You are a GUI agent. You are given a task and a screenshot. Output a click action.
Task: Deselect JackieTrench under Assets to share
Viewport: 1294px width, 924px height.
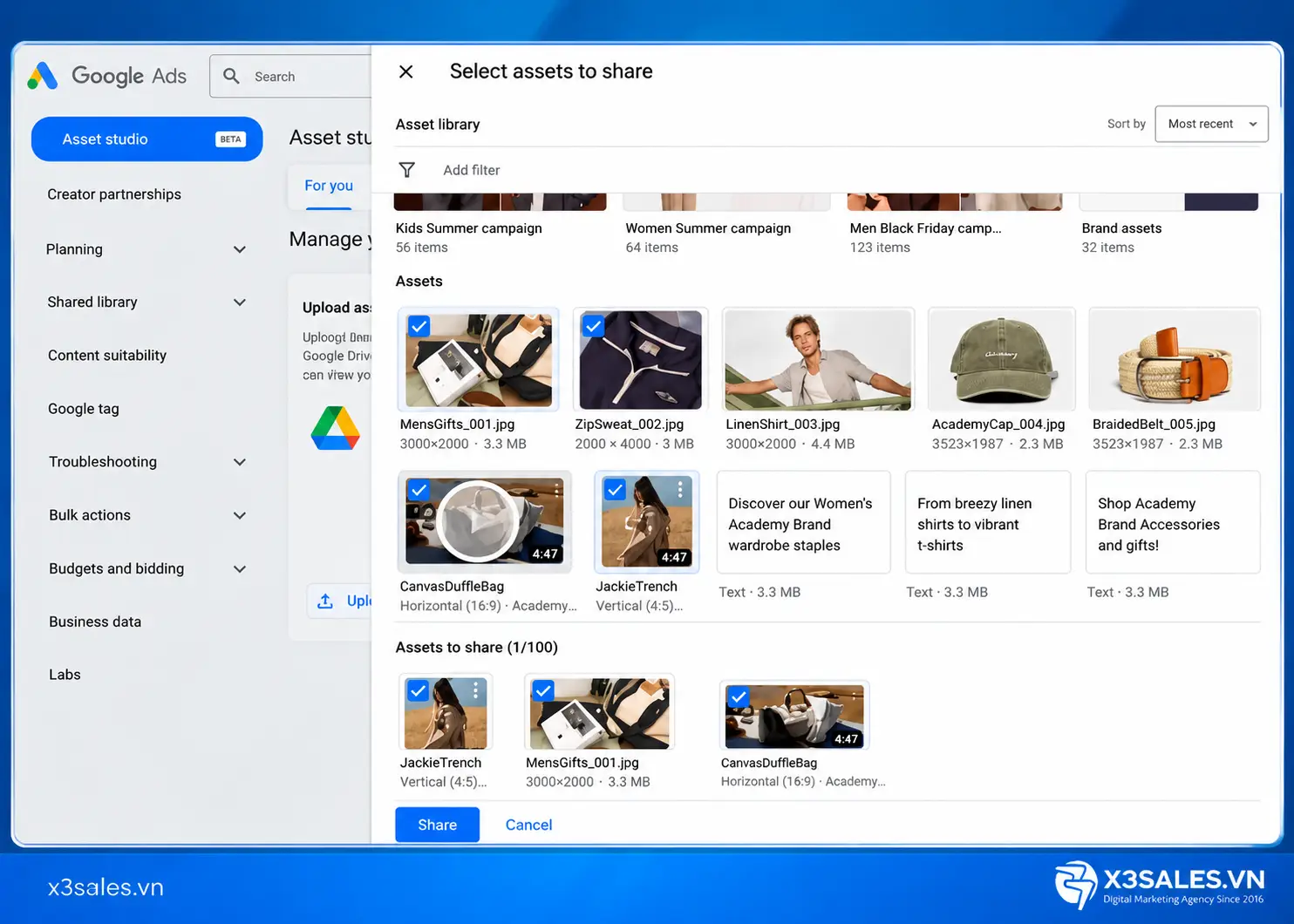tap(419, 691)
